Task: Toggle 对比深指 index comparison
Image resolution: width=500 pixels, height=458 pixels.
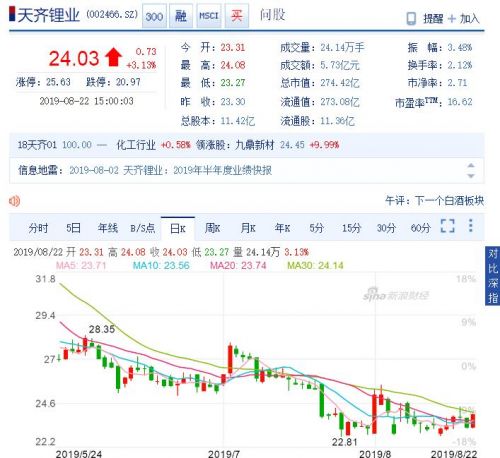Action: [492, 276]
